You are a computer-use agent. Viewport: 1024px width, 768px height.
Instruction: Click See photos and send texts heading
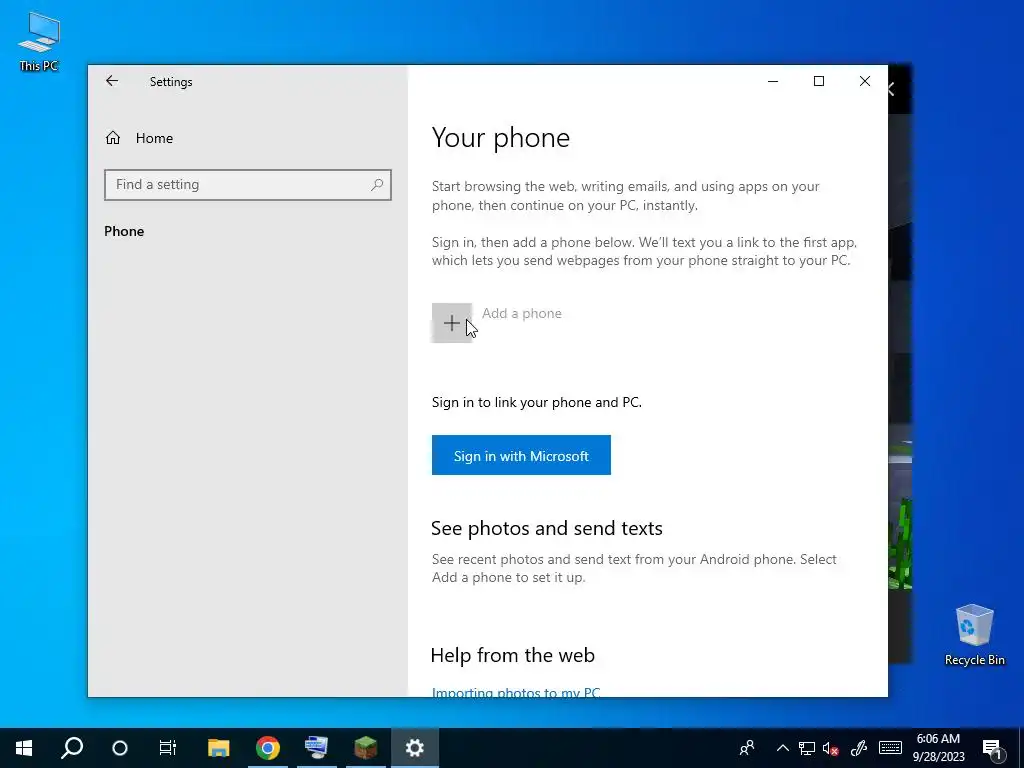[x=547, y=528]
